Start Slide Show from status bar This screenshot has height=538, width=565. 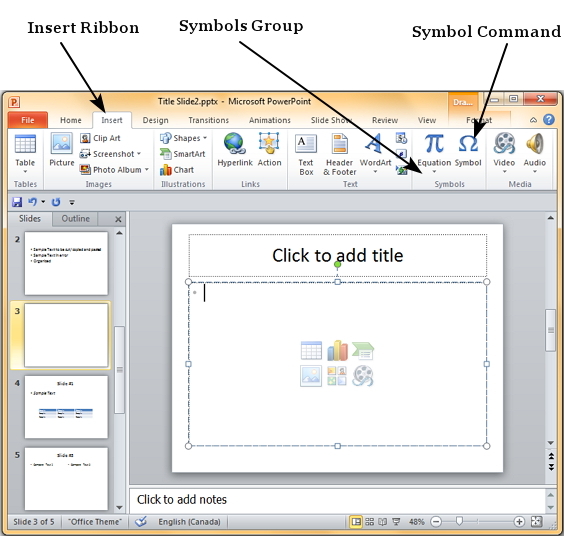tap(396, 521)
